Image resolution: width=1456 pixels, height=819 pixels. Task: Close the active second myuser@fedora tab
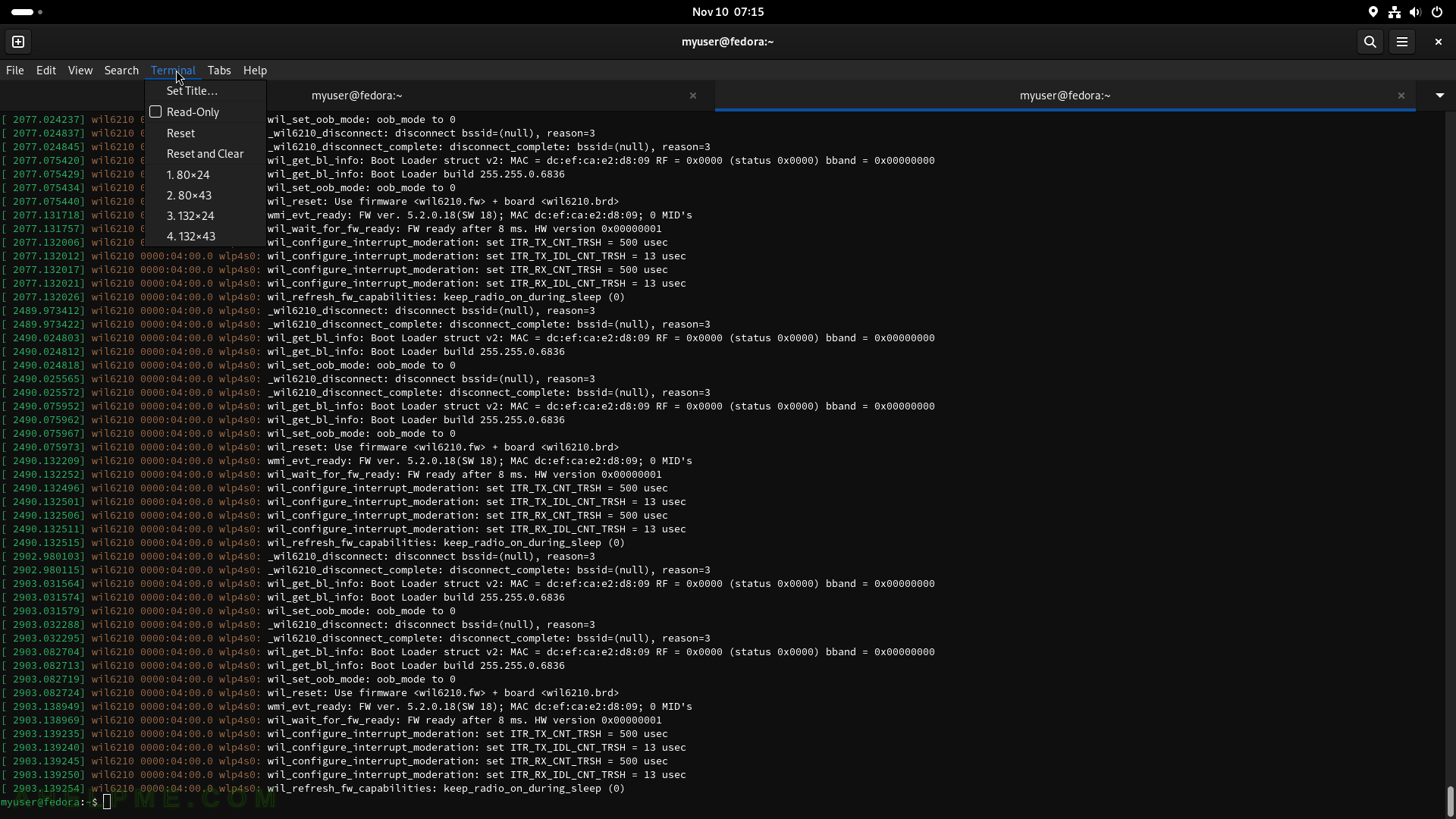point(1401,96)
